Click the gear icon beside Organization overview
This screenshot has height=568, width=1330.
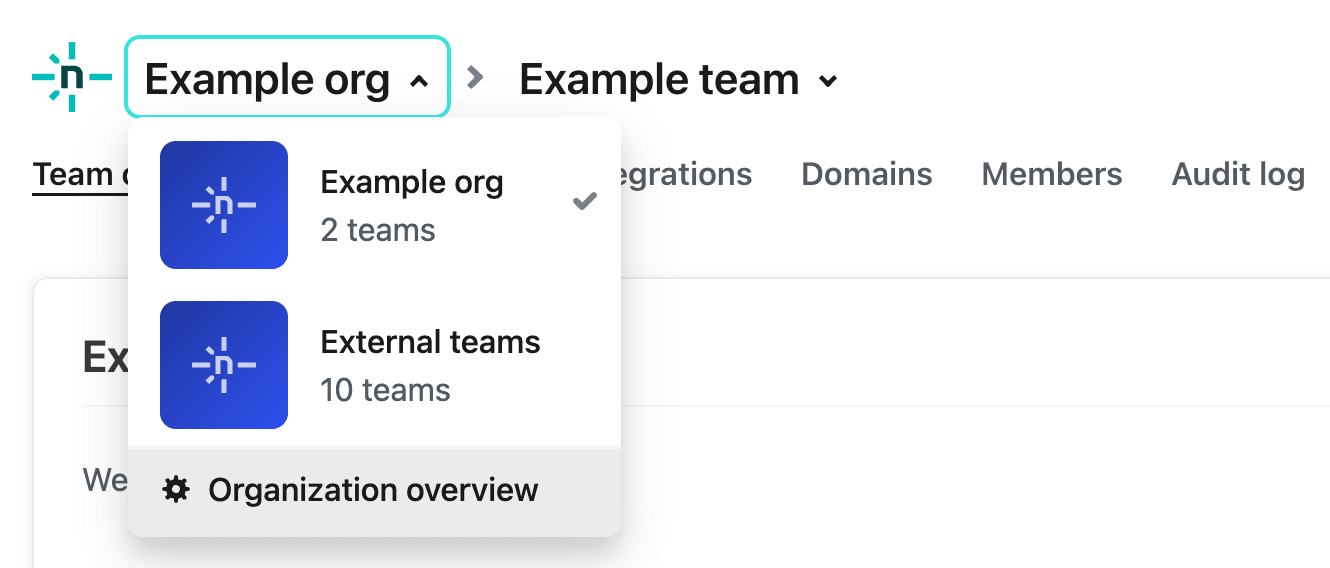point(176,490)
